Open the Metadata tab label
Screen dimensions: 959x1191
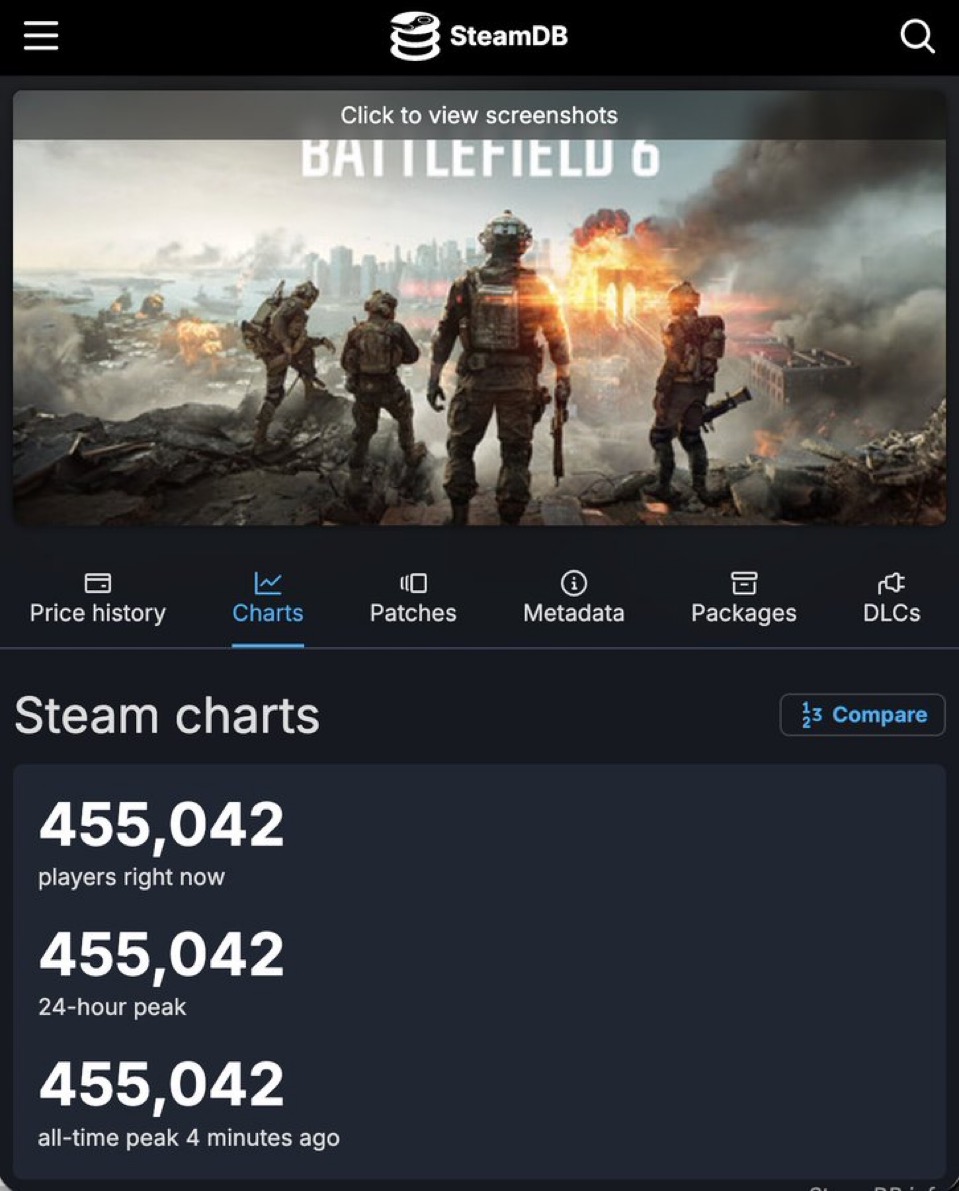tap(573, 613)
